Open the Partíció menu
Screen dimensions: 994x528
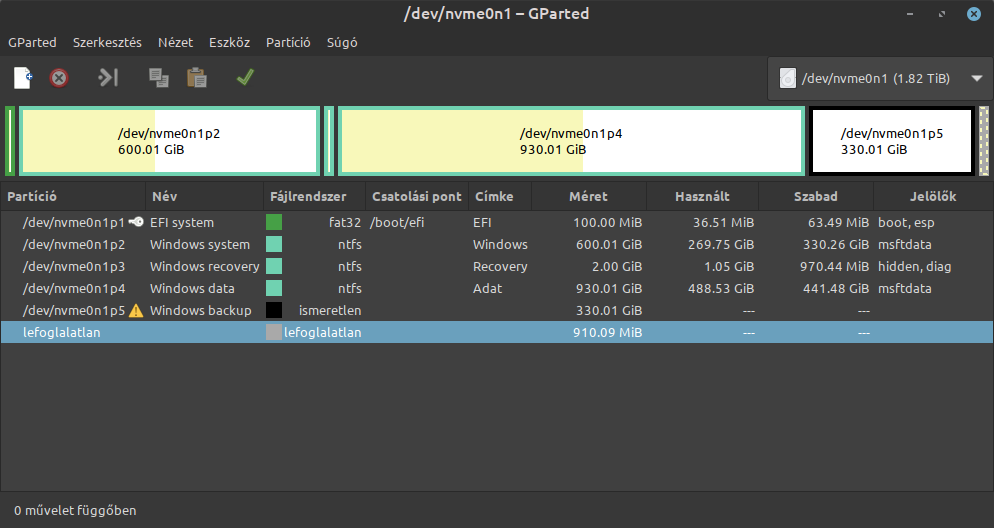pos(288,42)
